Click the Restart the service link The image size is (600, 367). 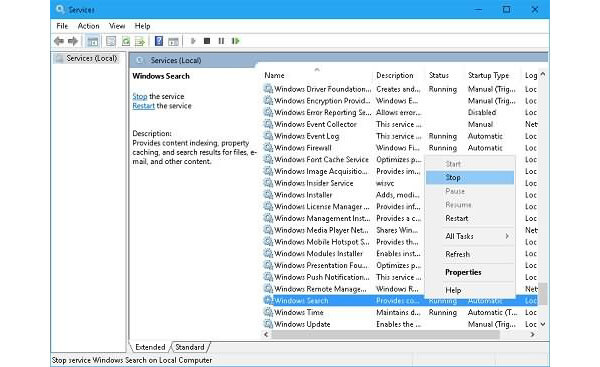point(143,106)
